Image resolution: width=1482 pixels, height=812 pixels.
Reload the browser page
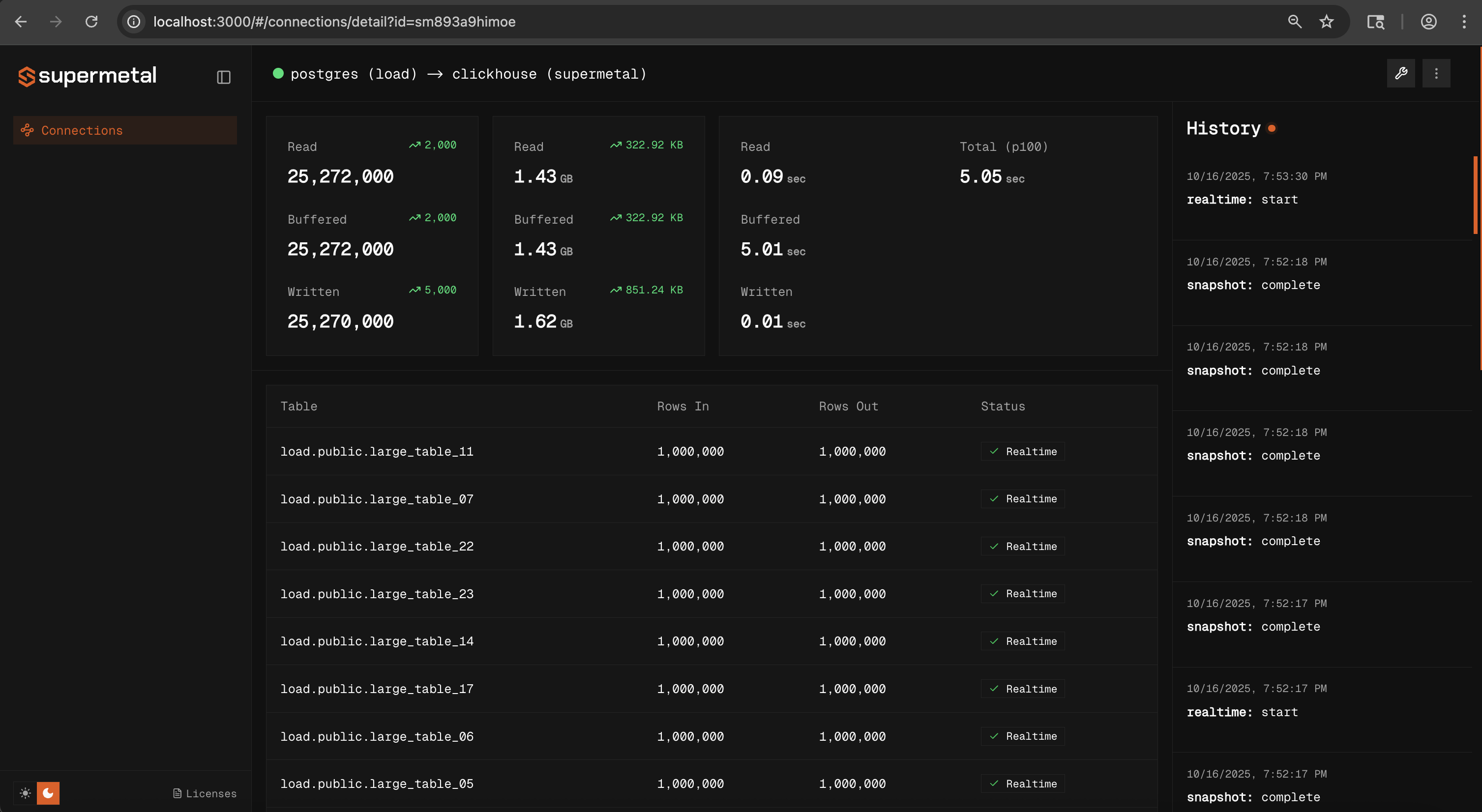[x=91, y=22]
